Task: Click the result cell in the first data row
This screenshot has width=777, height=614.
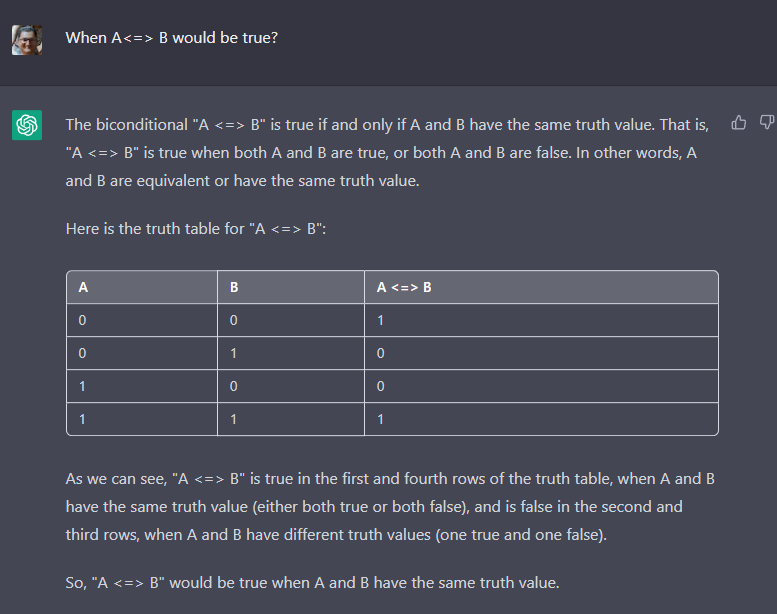Action: [541, 320]
